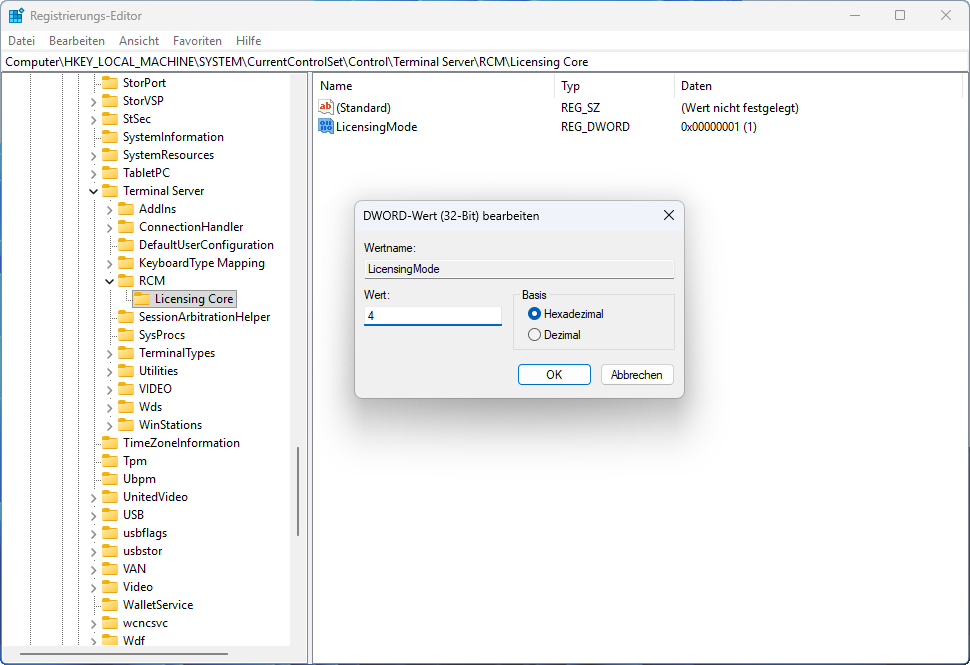Viewport: 970px width, 665px height.
Task: Click the Wert input field
Action: tap(432, 315)
